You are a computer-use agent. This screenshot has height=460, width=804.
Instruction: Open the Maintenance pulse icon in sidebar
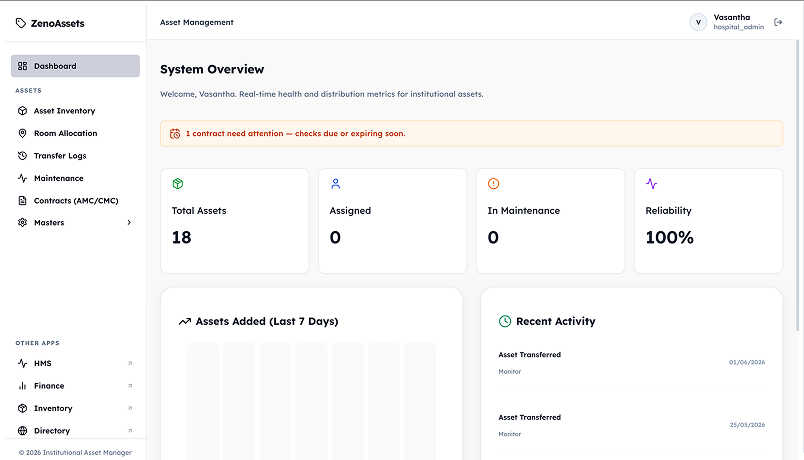22,178
